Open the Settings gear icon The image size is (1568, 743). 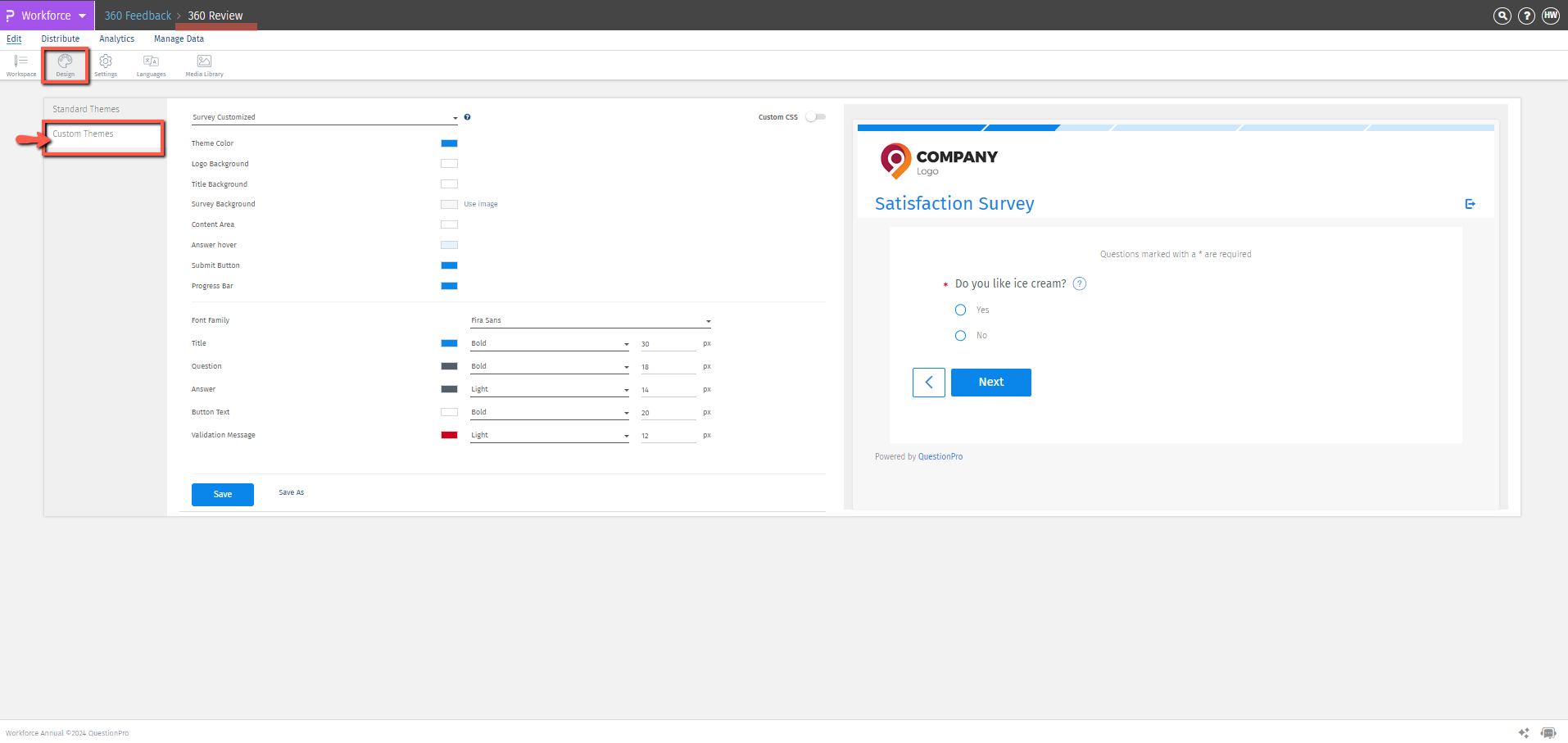click(x=105, y=65)
